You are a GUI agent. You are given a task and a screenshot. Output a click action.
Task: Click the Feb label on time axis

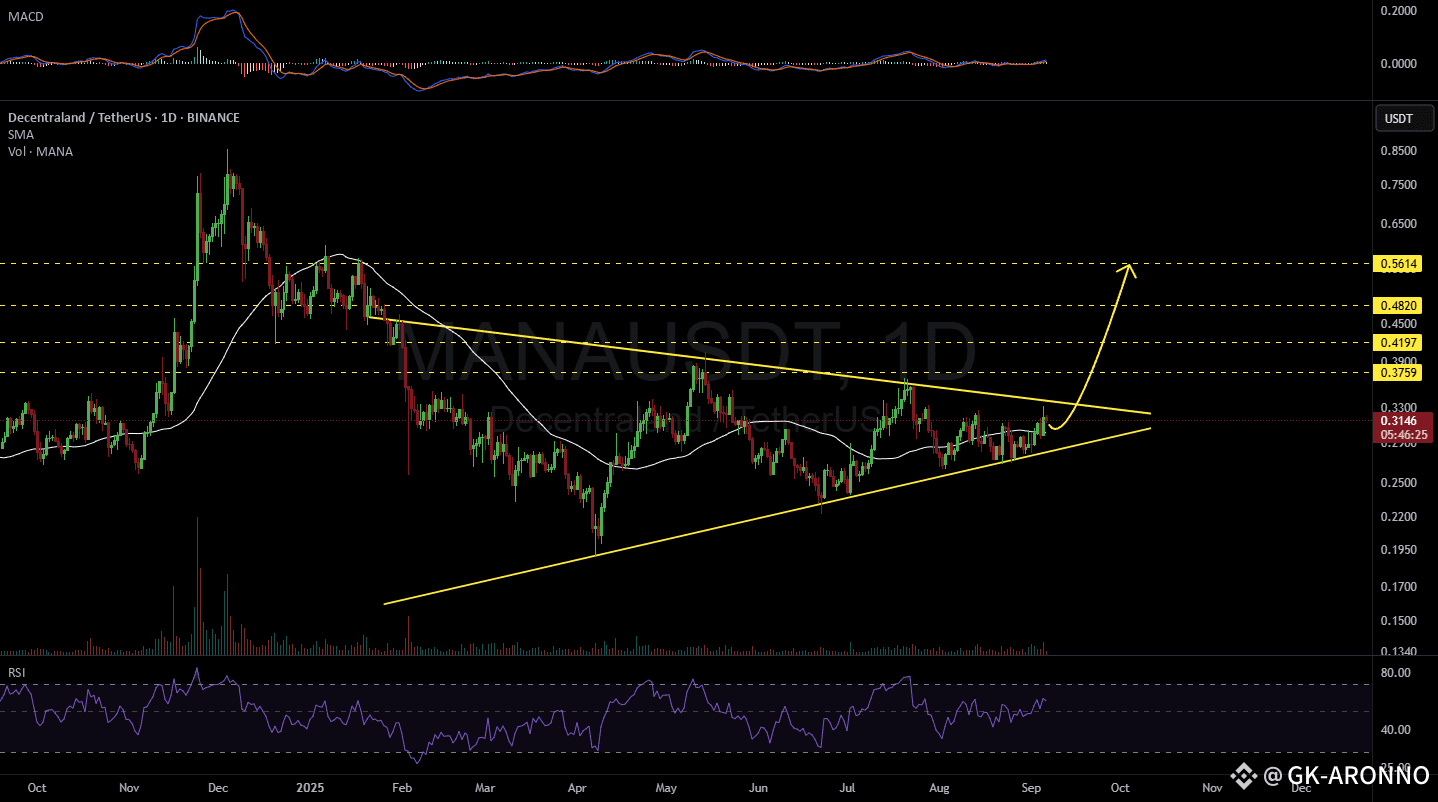pyautogui.click(x=401, y=787)
